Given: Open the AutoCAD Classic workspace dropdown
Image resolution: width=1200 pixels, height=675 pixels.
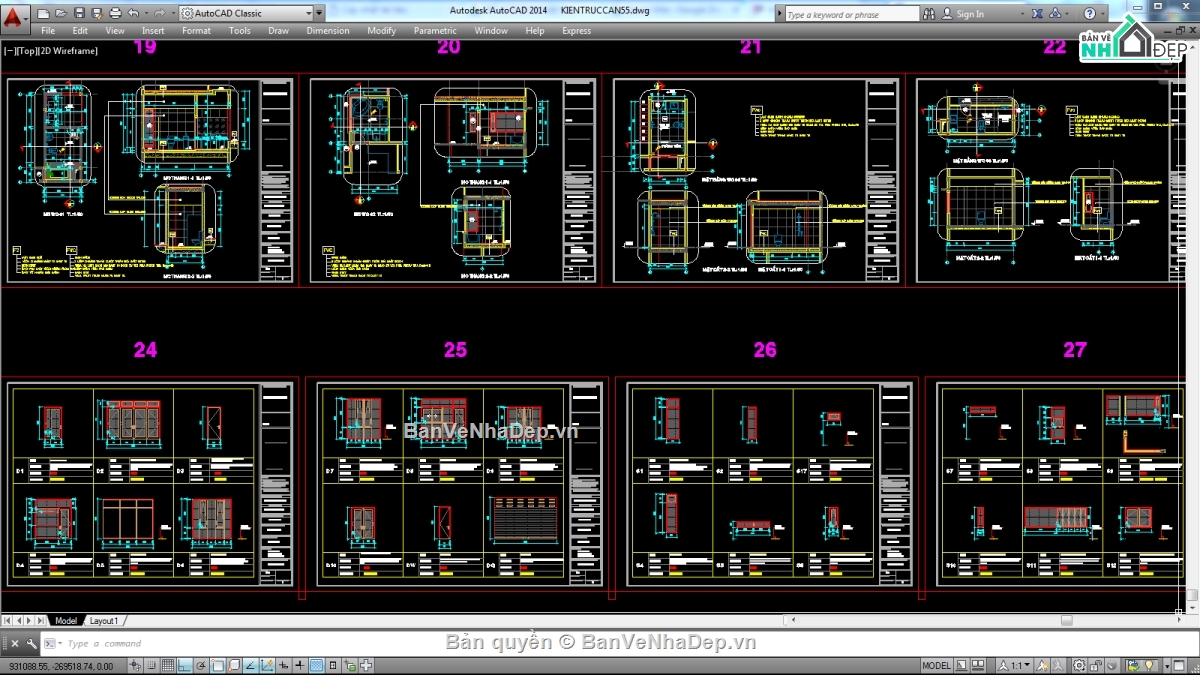Looking at the screenshot, I should pos(307,13).
